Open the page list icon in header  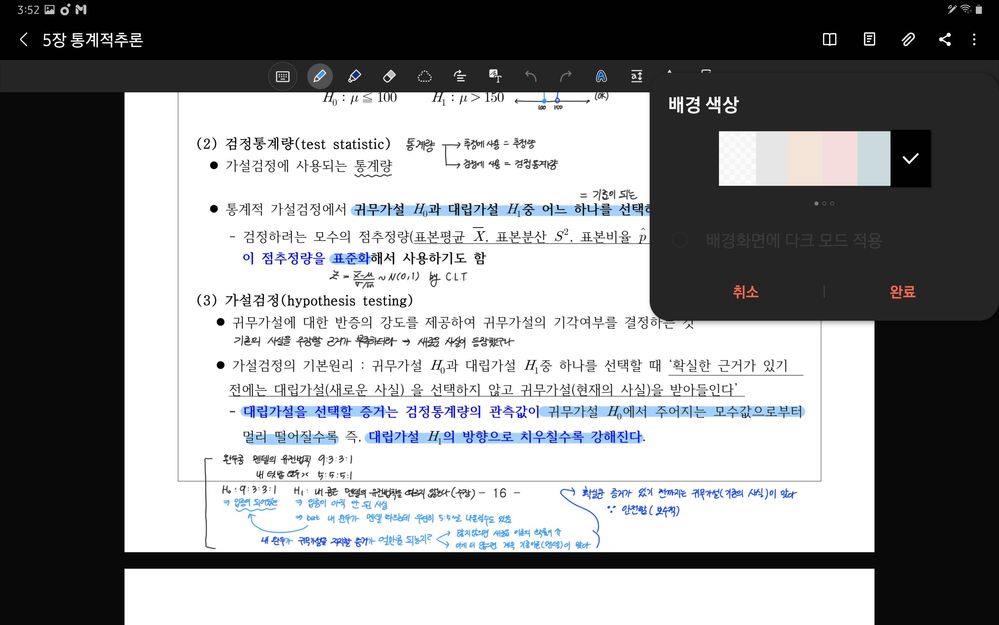click(x=869, y=40)
